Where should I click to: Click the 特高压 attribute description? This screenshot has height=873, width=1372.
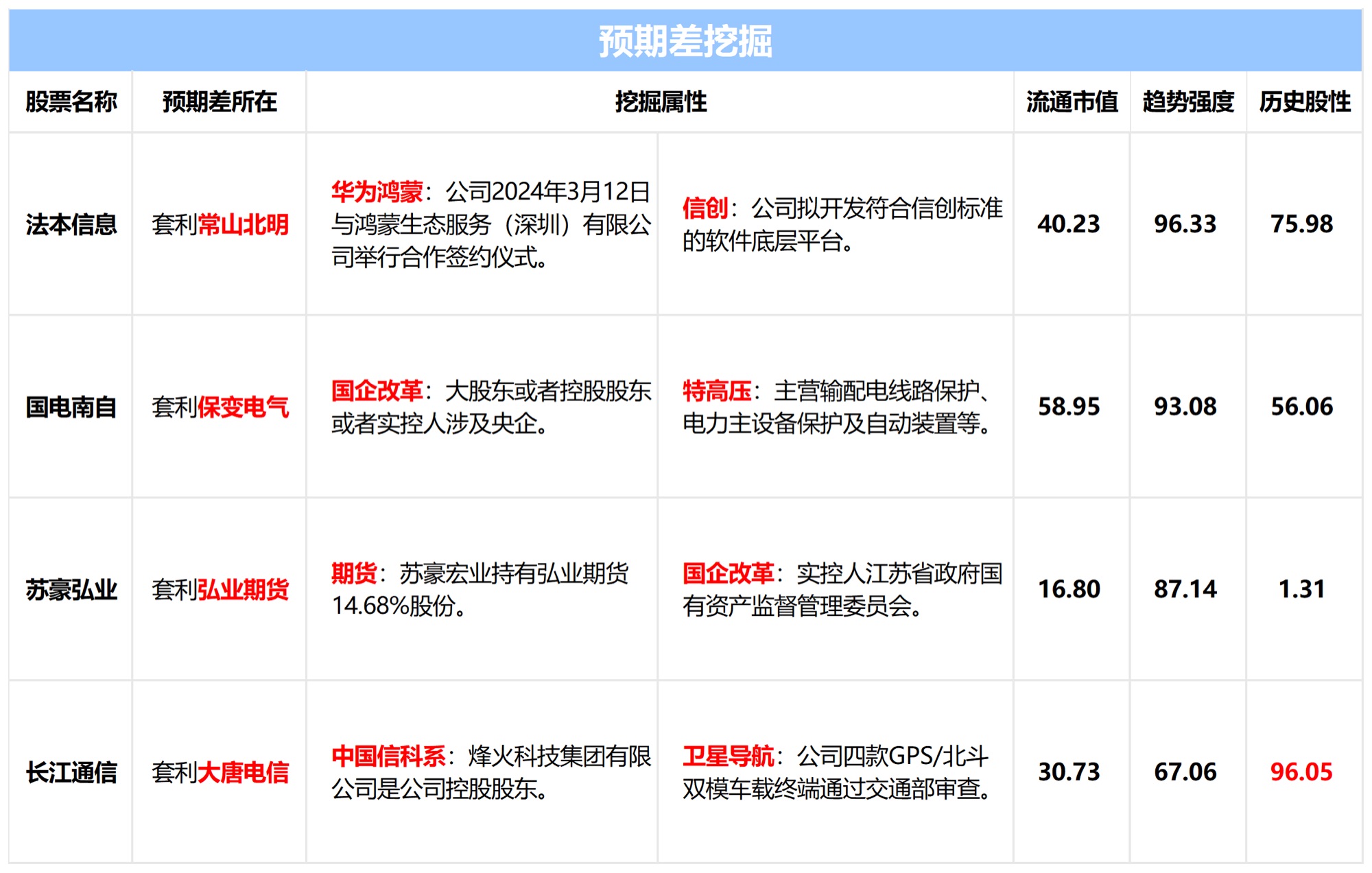pos(837,407)
